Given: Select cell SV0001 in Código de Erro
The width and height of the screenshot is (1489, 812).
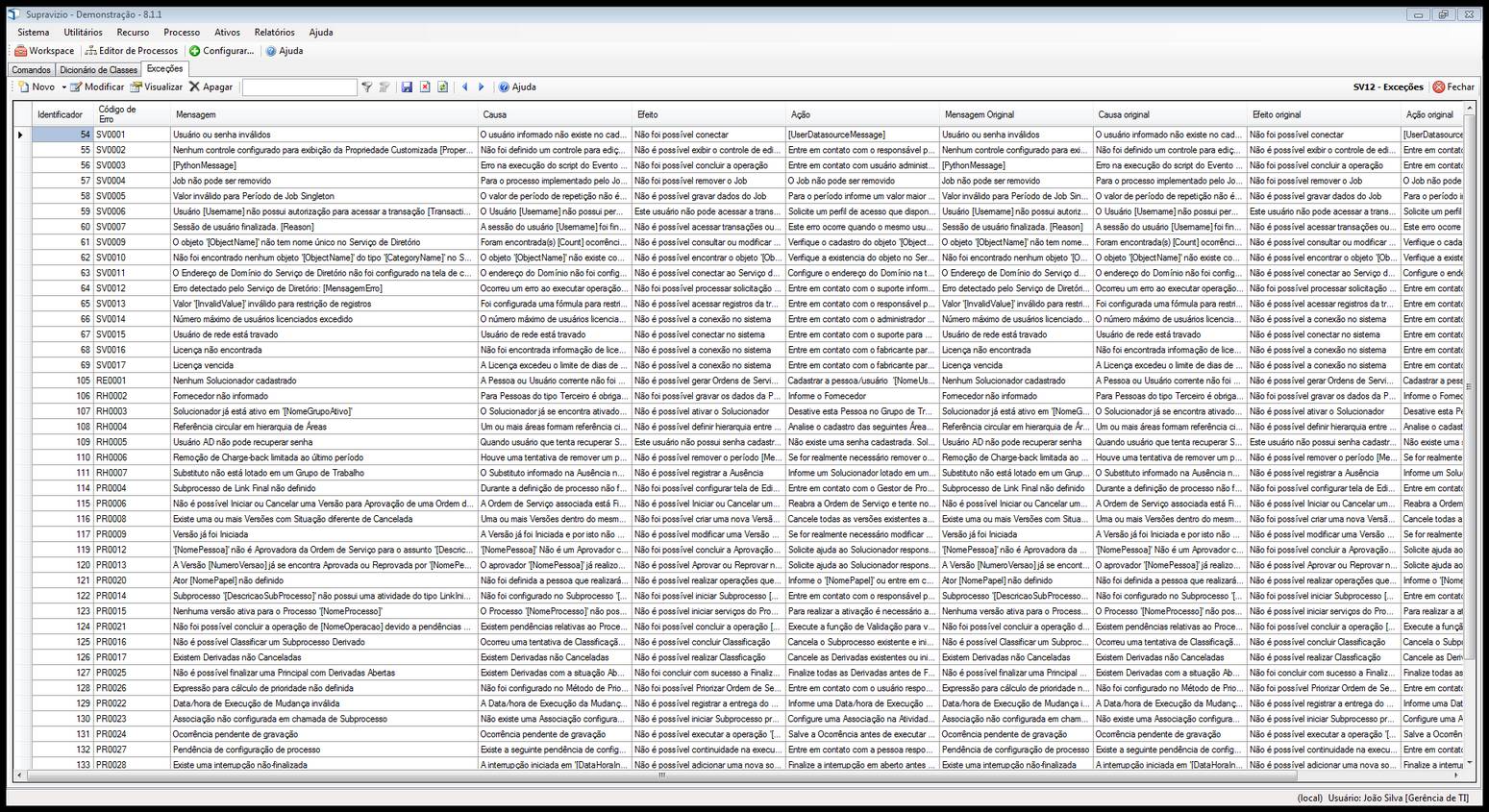Looking at the screenshot, I should click(x=132, y=135).
